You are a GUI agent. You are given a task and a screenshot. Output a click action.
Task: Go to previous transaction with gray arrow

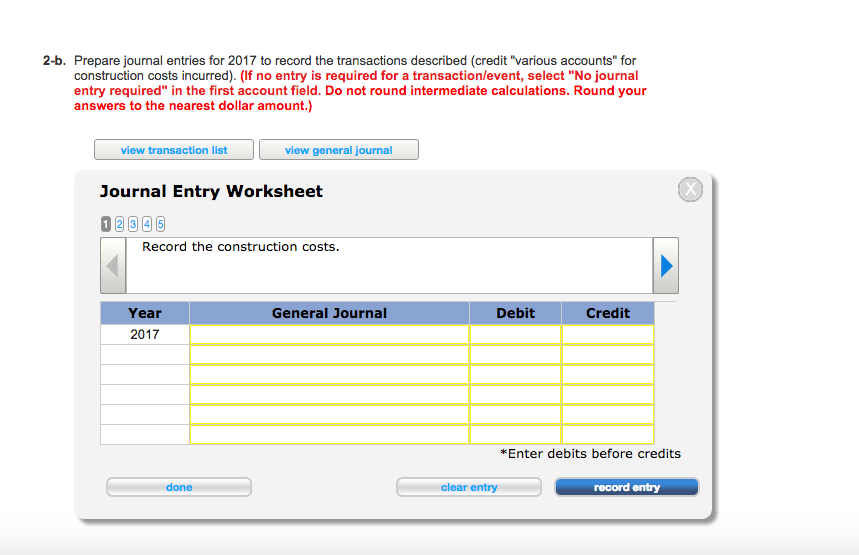point(113,266)
